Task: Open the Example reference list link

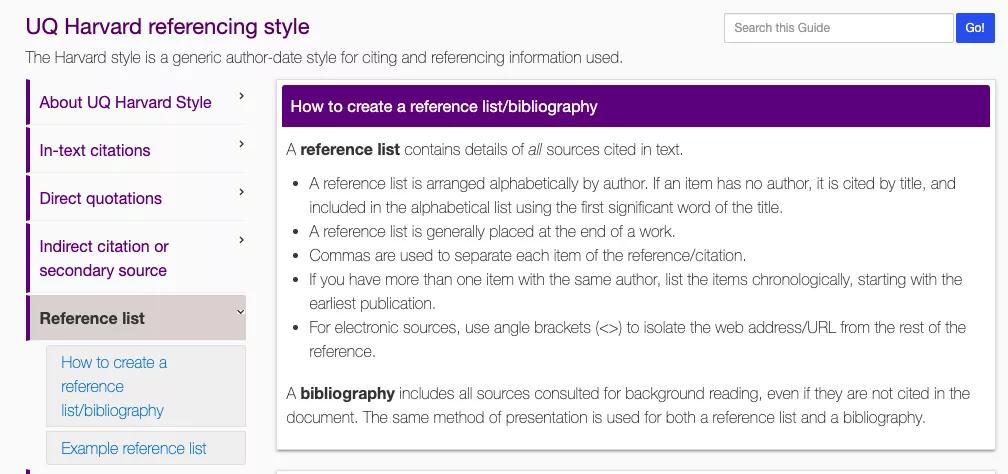Action: 145,448
